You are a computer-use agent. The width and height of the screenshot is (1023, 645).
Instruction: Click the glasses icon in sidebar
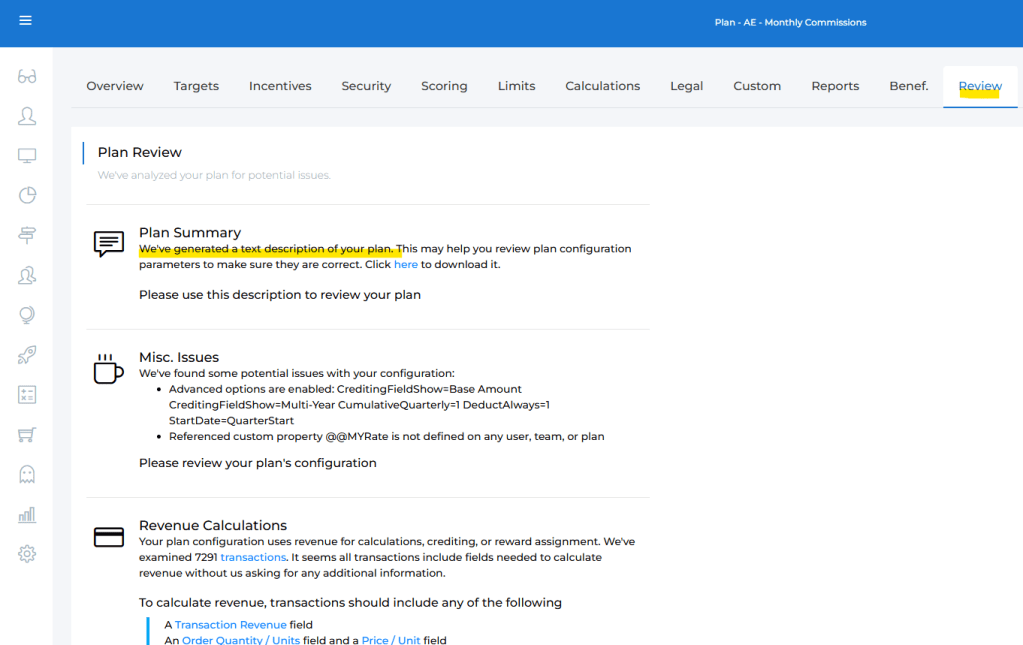[x=27, y=77]
